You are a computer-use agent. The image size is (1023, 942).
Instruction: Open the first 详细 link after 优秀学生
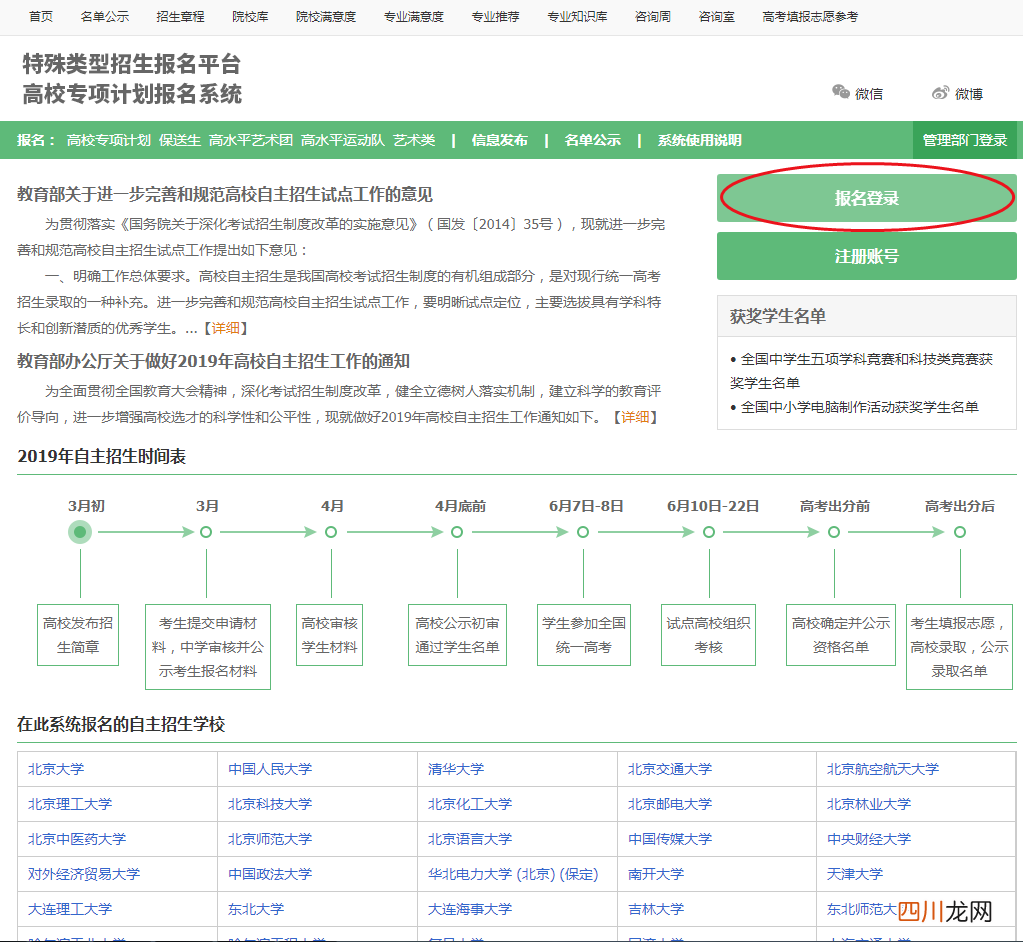pos(226,328)
